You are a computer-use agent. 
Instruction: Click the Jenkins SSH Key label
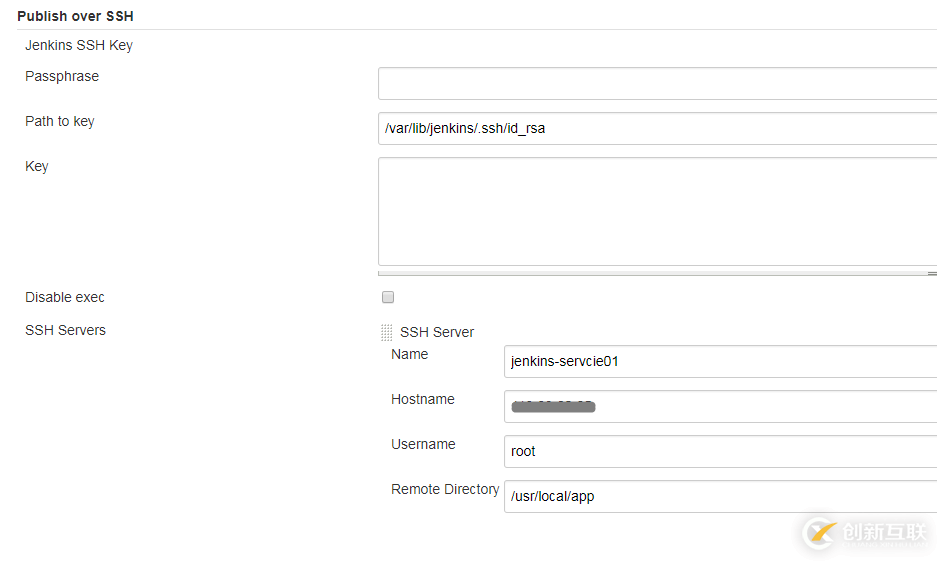click(x=79, y=45)
